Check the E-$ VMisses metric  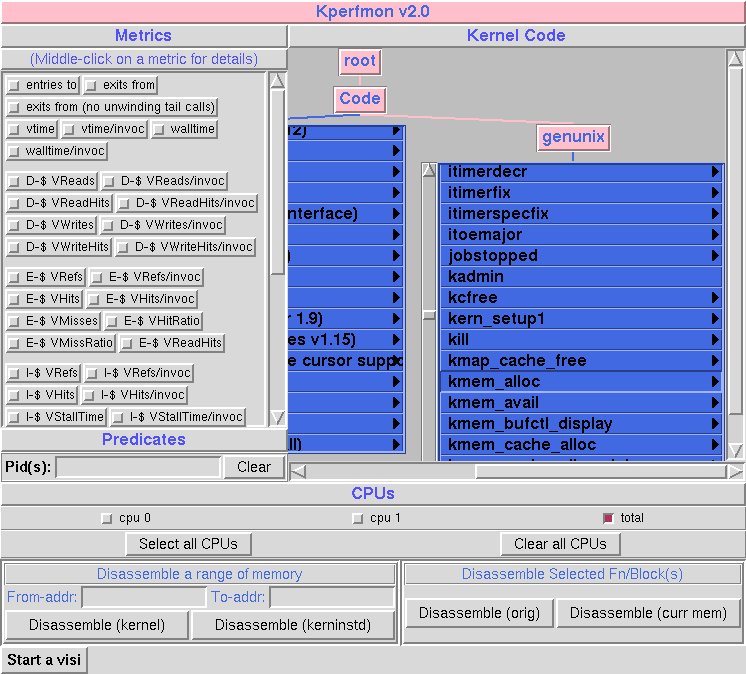(x=14, y=321)
